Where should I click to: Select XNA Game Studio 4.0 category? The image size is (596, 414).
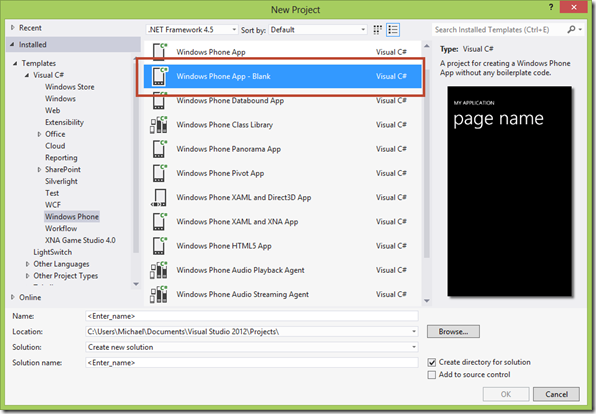pos(80,240)
